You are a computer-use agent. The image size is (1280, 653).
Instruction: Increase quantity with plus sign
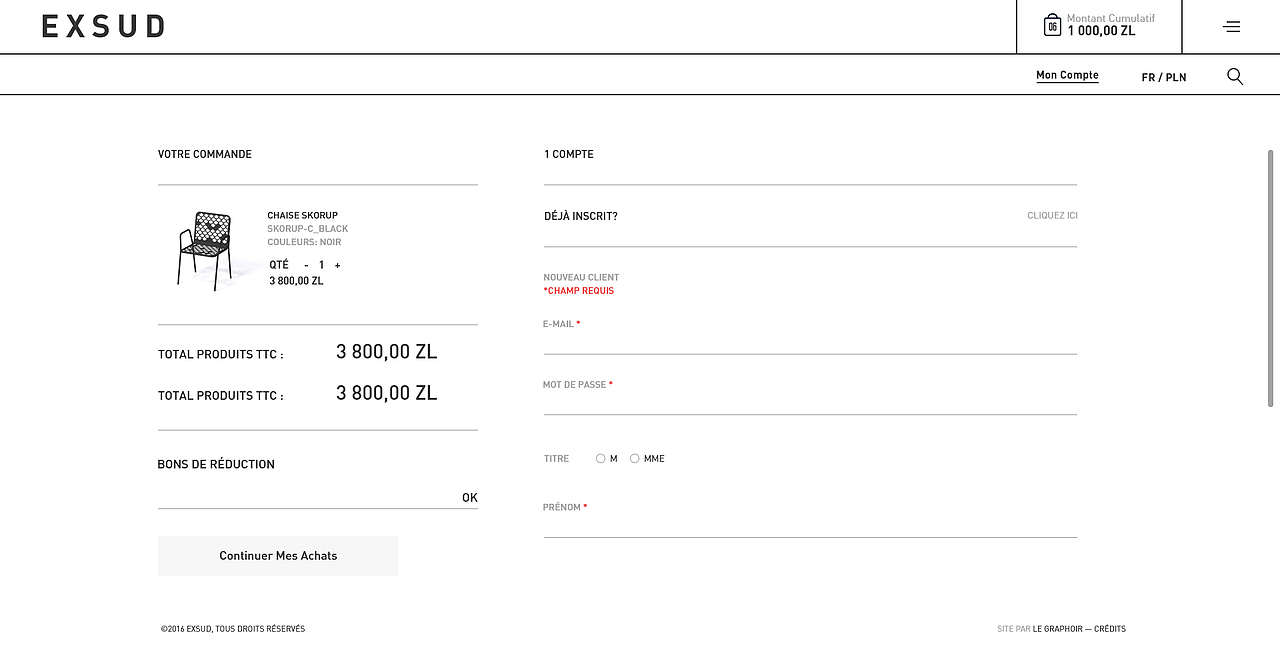coord(338,265)
